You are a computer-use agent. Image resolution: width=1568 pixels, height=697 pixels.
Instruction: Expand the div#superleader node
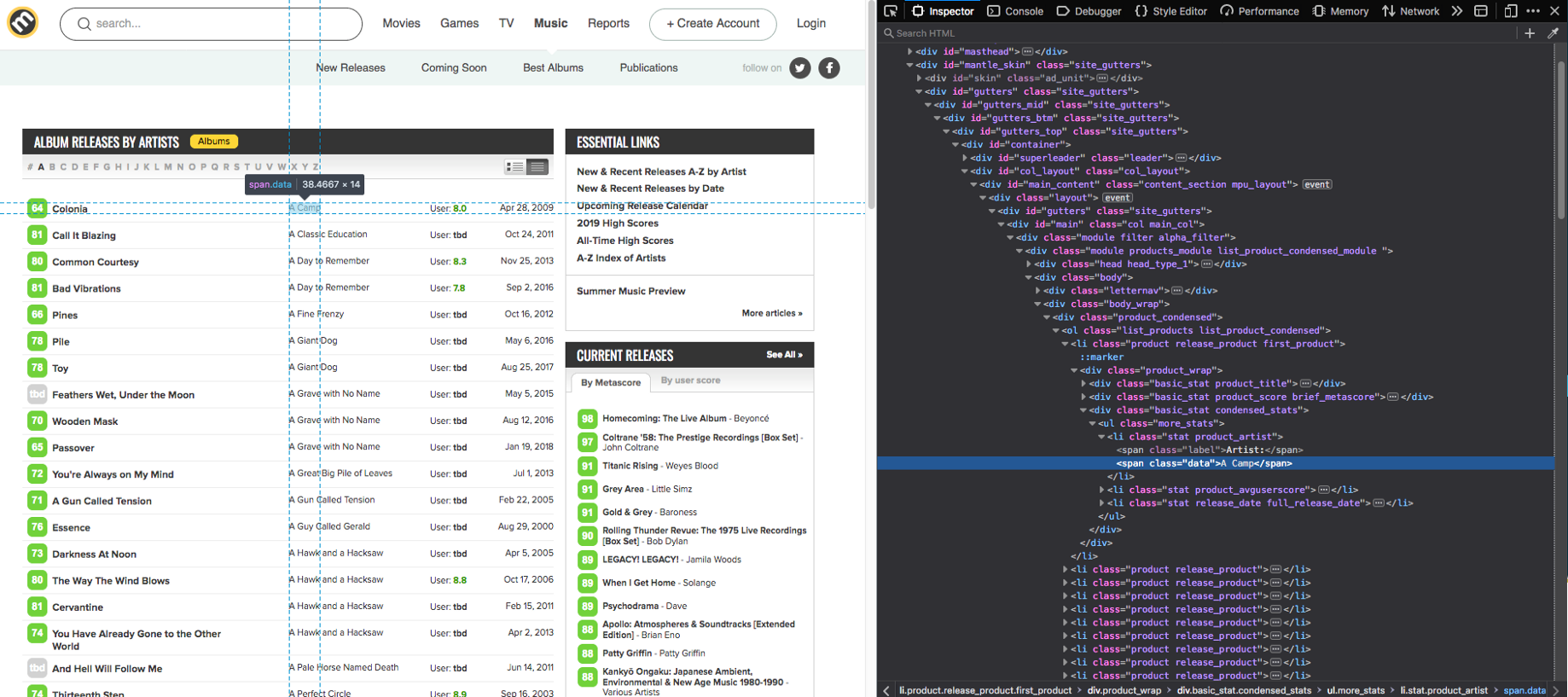(965, 158)
